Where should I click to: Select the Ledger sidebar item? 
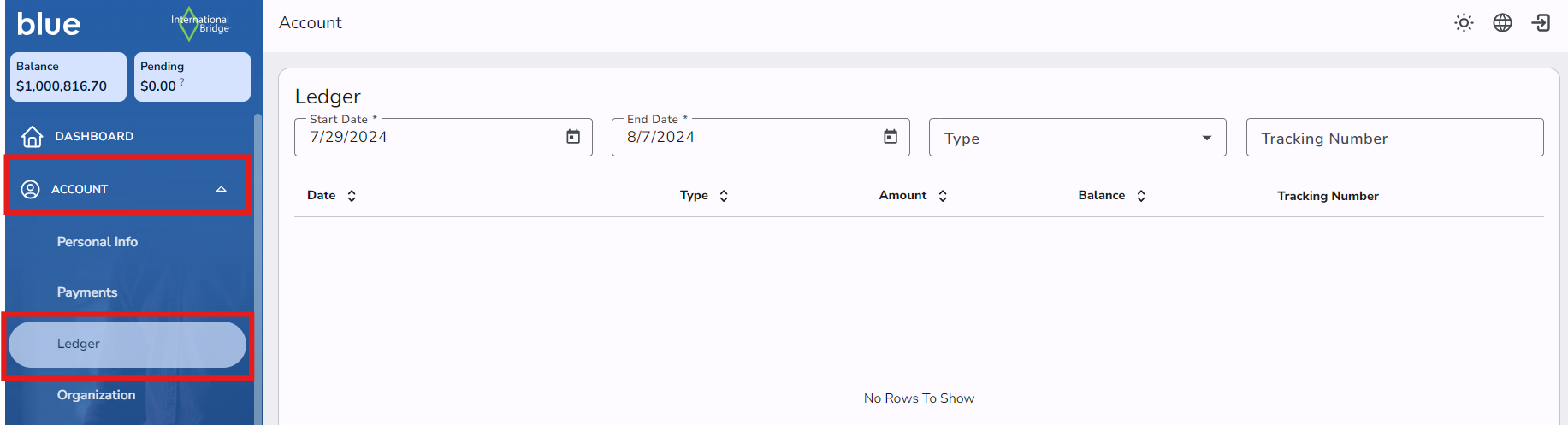point(127,344)
